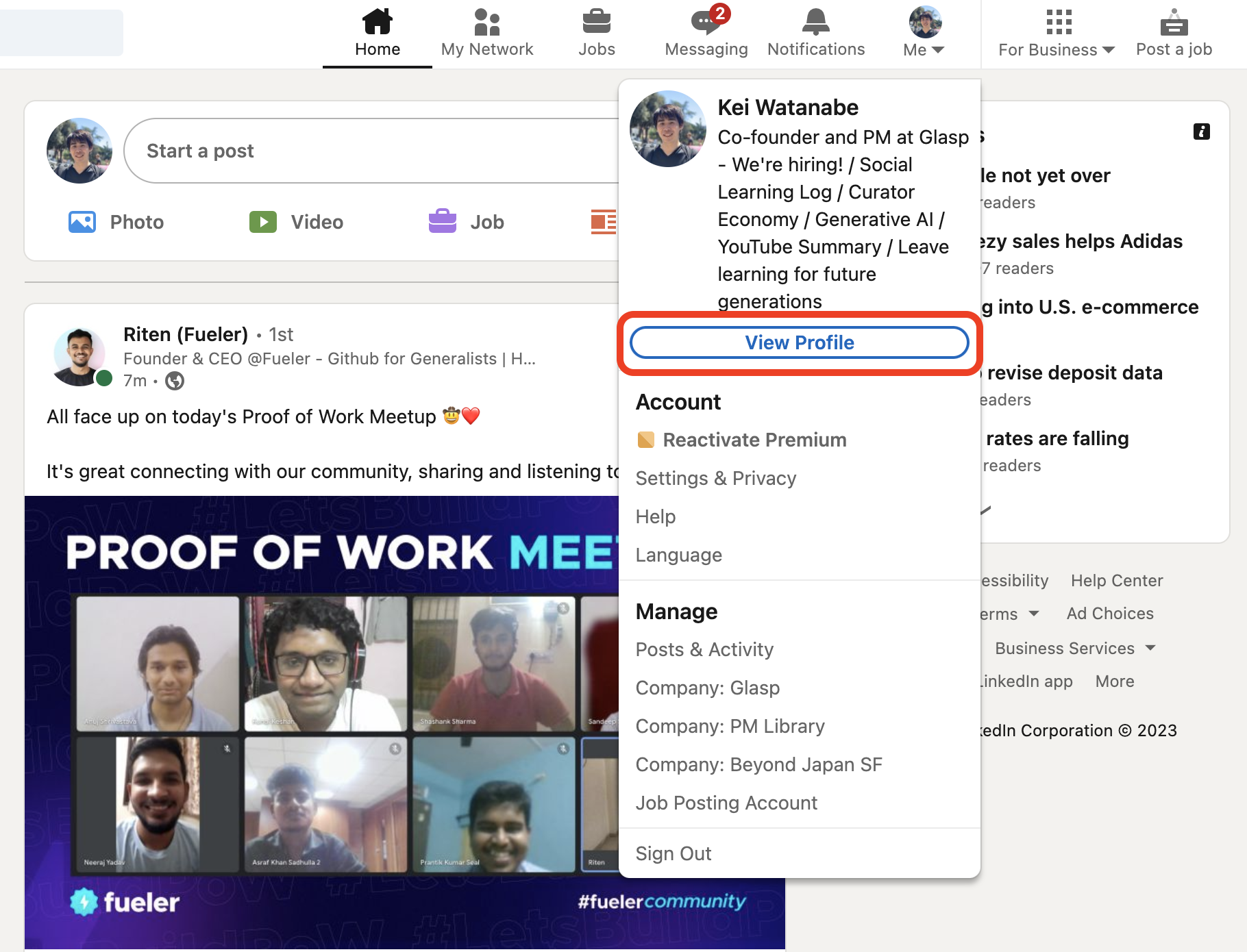This screenshot has width=1247, height=952.
Task: Click More footer link
Action: (x=1115, y=681)
